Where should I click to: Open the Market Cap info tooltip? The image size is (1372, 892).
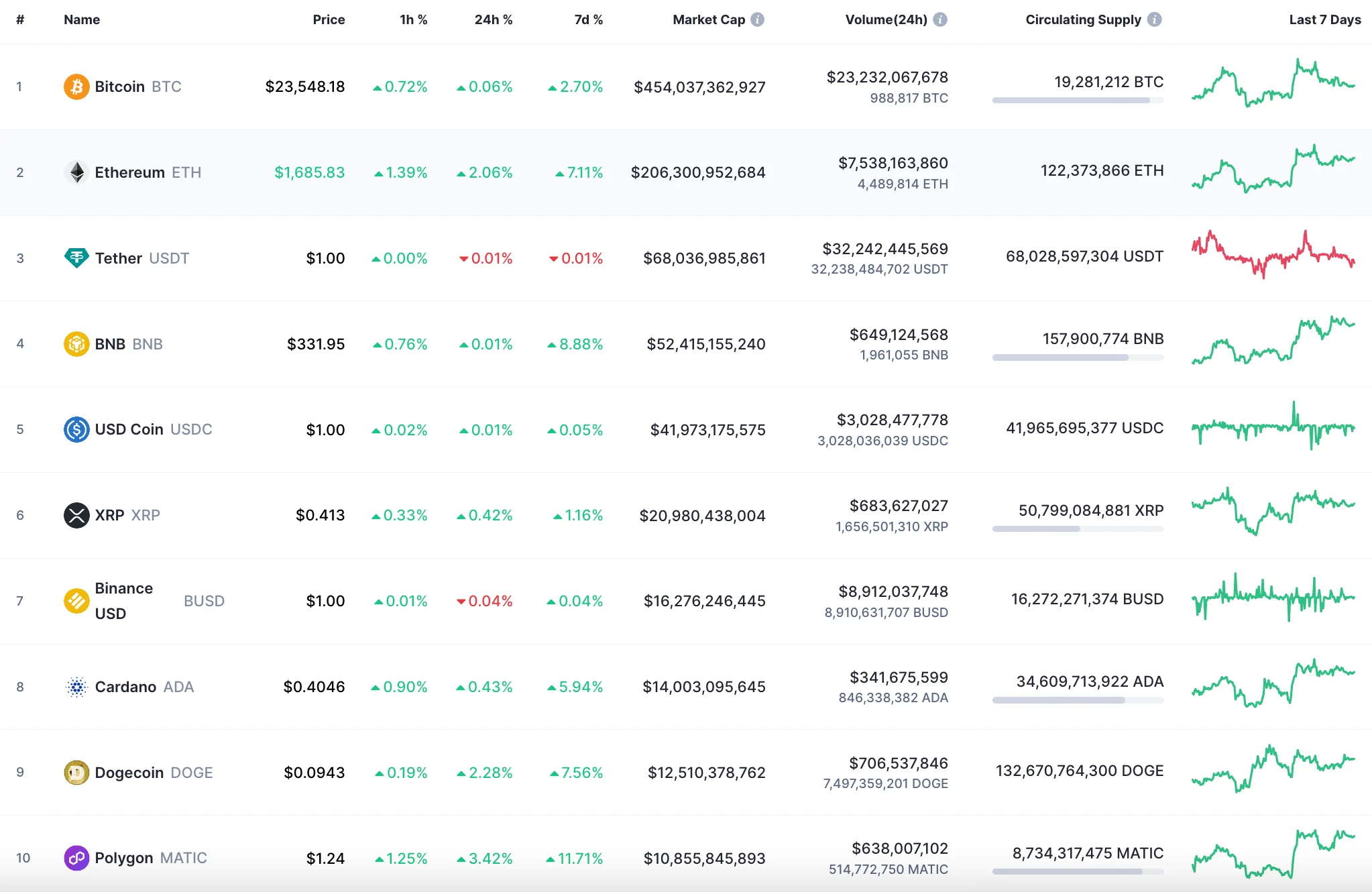(x=758, y=19)
